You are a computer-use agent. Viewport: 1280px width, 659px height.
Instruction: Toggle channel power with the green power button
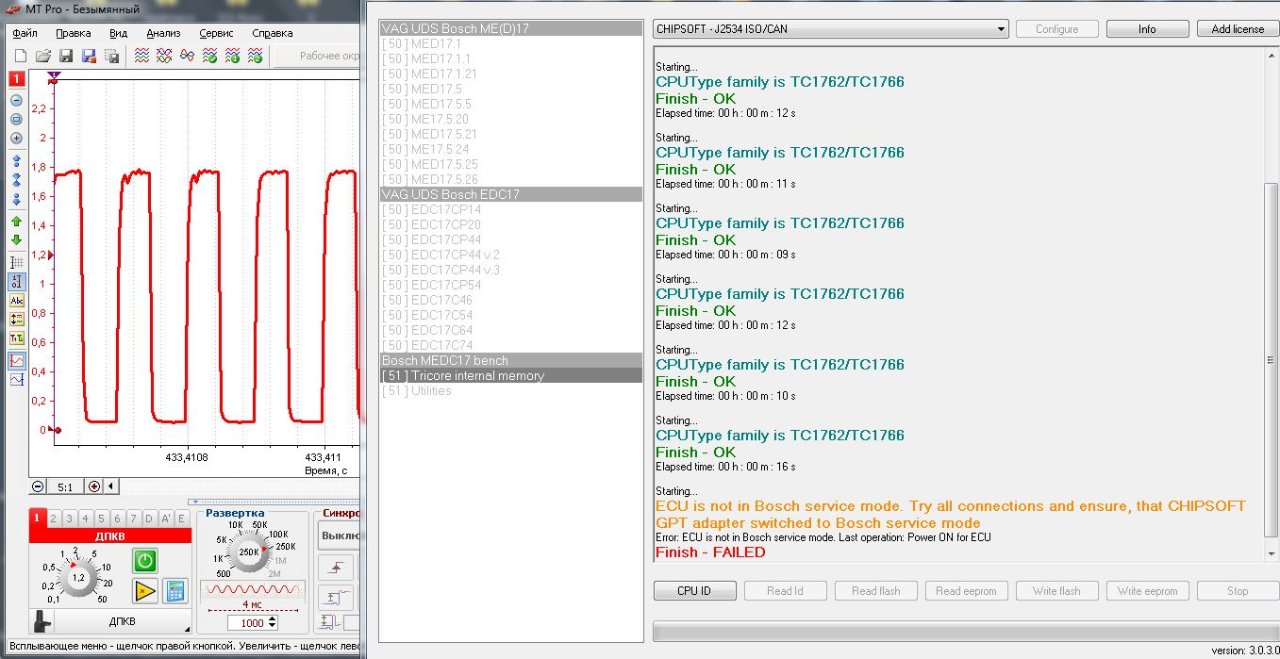(x=145, y=560)
